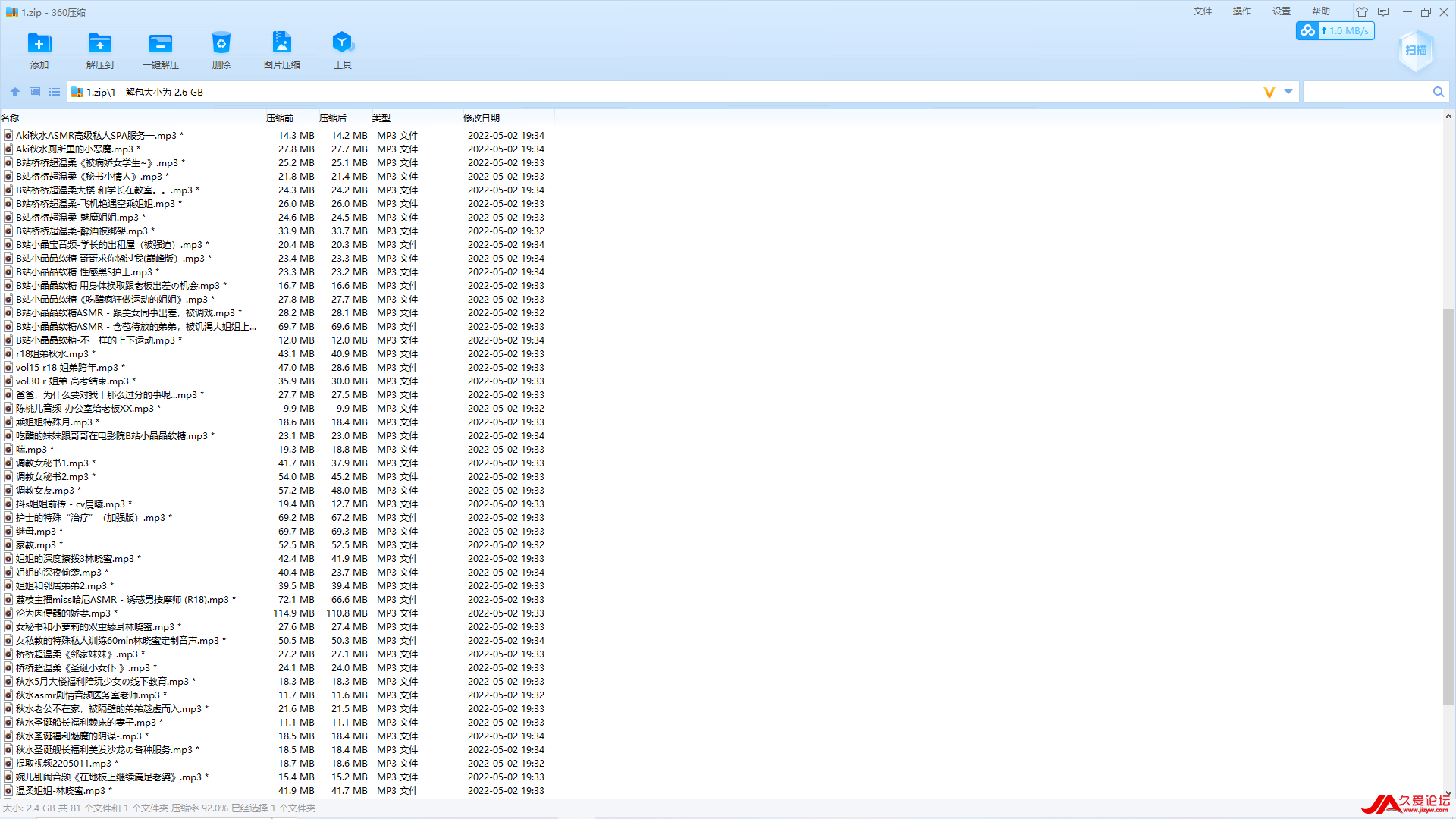Click the search magnifier icon

pos(1439,92)
